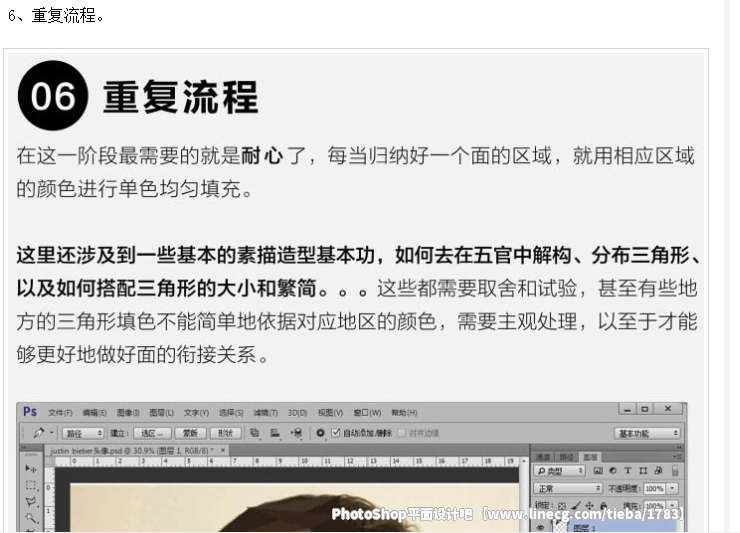Filter layers by pixel layers icon
This screenshot has width=740, height=533.
point(597,471)
